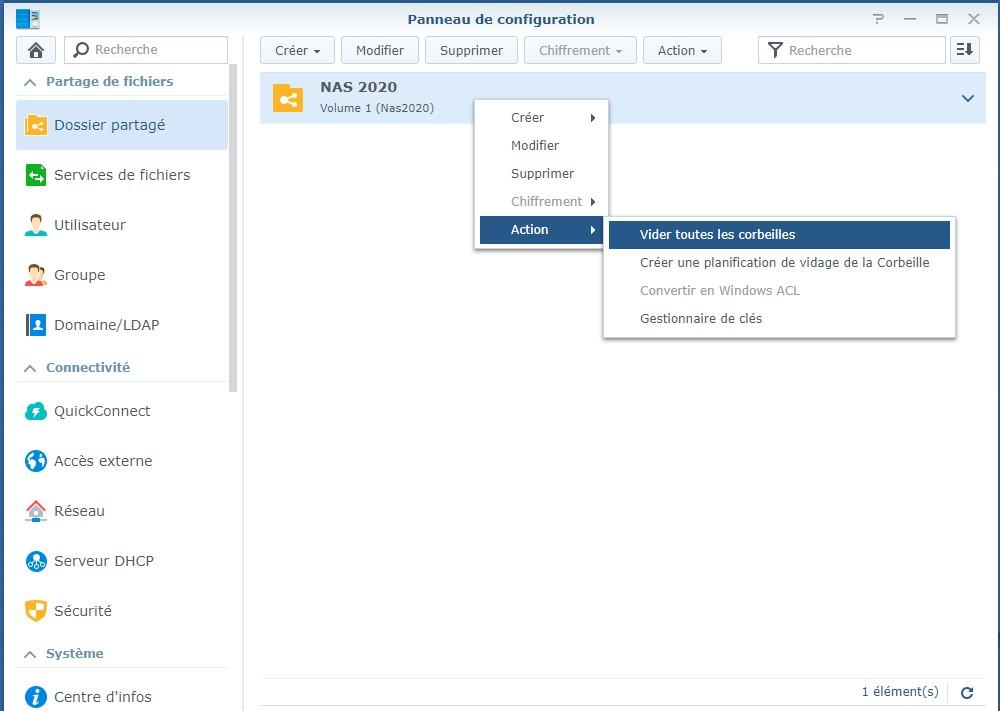Click the Sécurité shield icon
Image resolution: width=1000 pixels, height=711 pixels.
pyautogui.click(x=36, y=611)
